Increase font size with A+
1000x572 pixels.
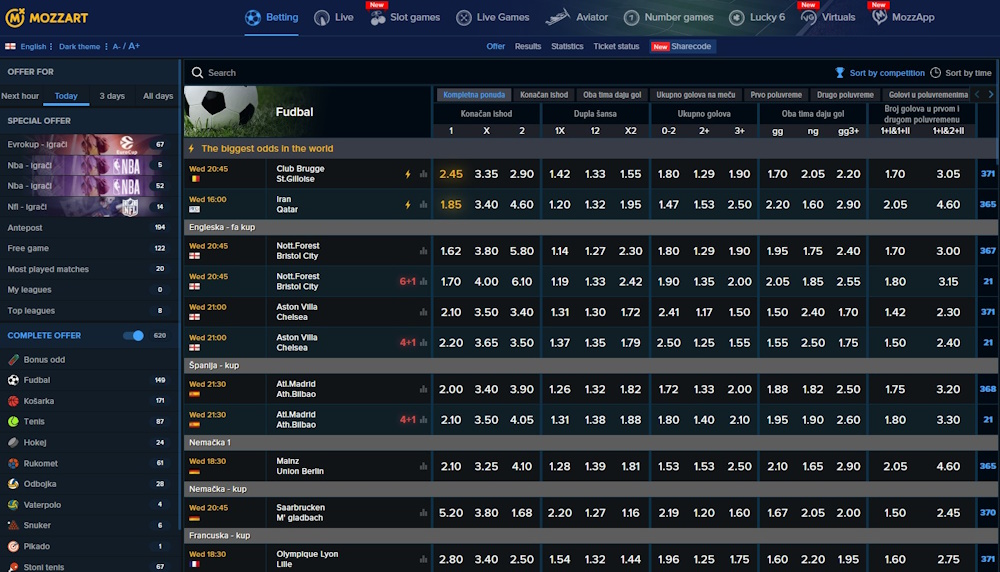pyautogui.click(x=134, y=46)
